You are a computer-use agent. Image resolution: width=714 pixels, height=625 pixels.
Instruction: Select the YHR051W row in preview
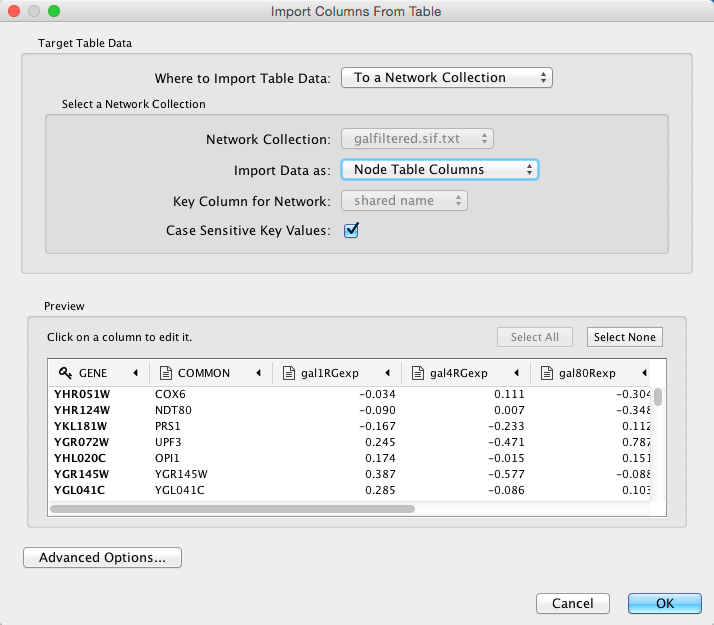coord(82,395)
